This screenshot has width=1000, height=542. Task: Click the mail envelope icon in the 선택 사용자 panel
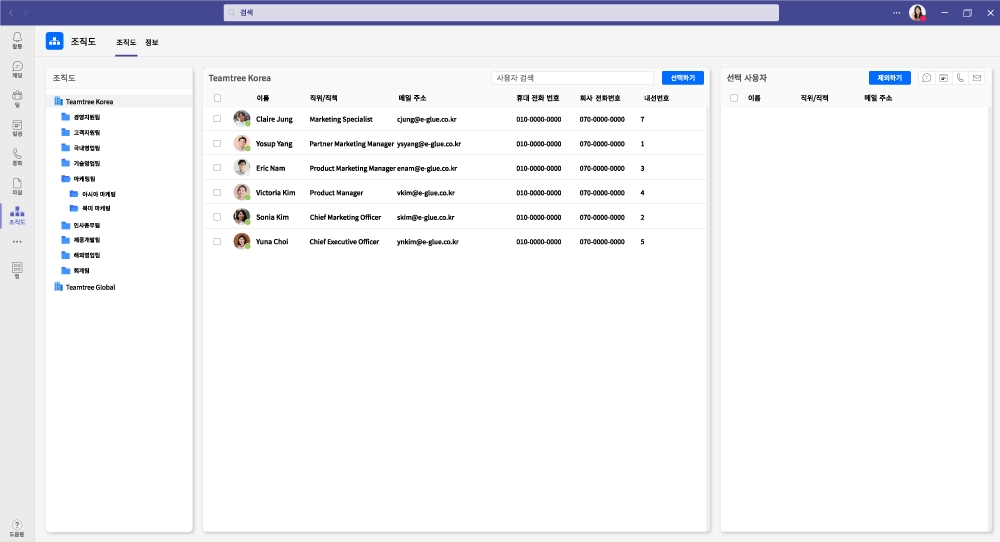point(977,78)
